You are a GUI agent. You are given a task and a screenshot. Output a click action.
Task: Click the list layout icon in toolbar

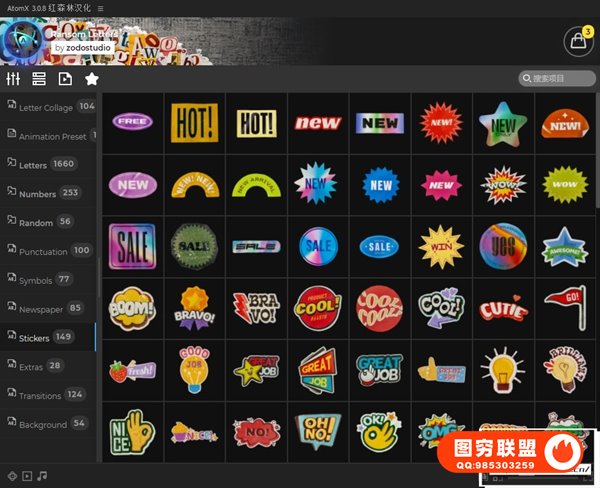click(39, 79)
